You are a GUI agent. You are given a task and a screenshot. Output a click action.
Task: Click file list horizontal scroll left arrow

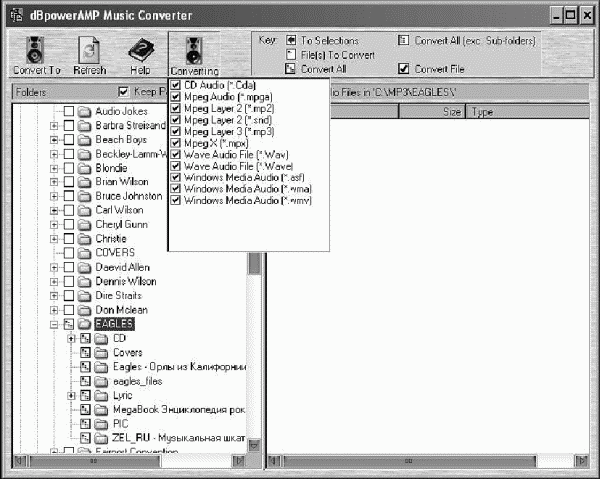(274, 460)
